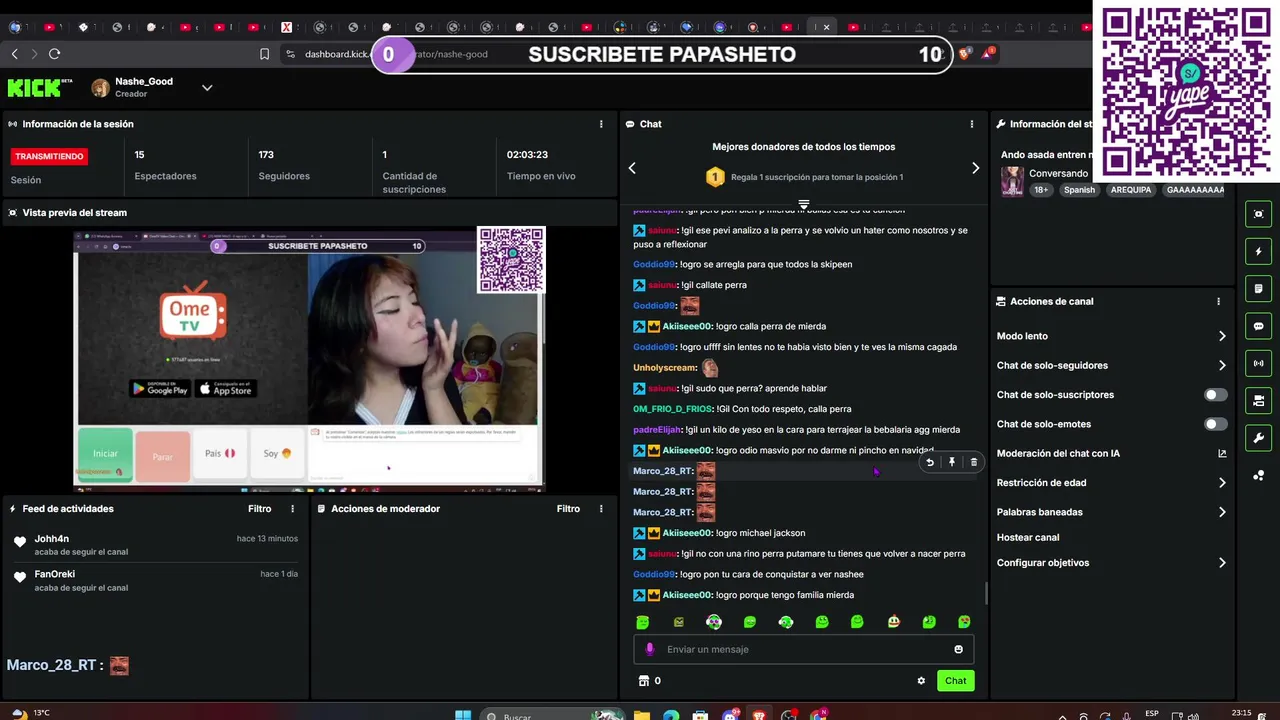Open the Nashe_Good account dropdown arrow
This screenshot has width=1280, height=720.
[x=207, y=88]
